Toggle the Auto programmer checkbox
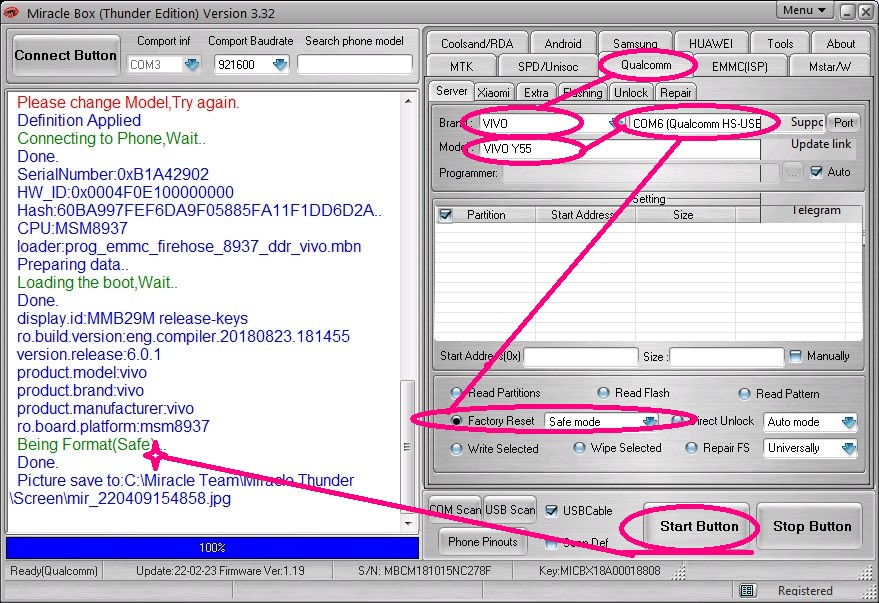The image size is (879, 603). coord(817,172)
